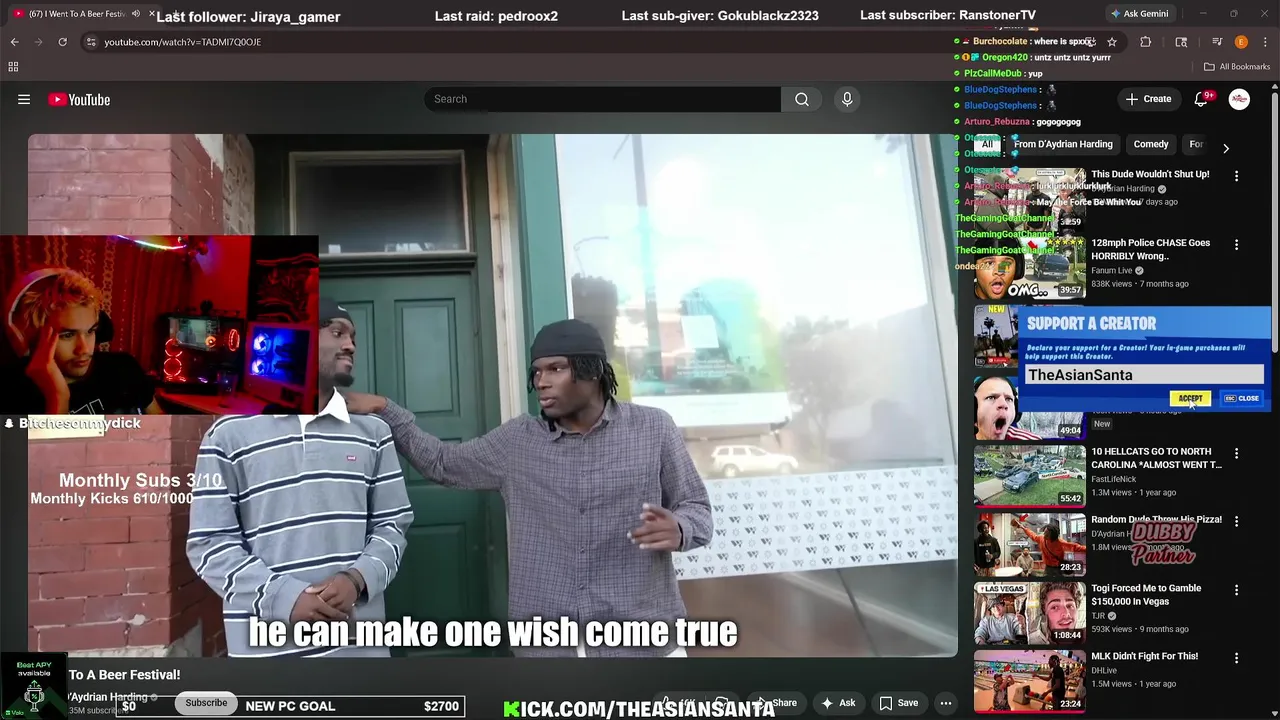
Task: Click the Ask Gemini button
Action: coord(1139,14)
